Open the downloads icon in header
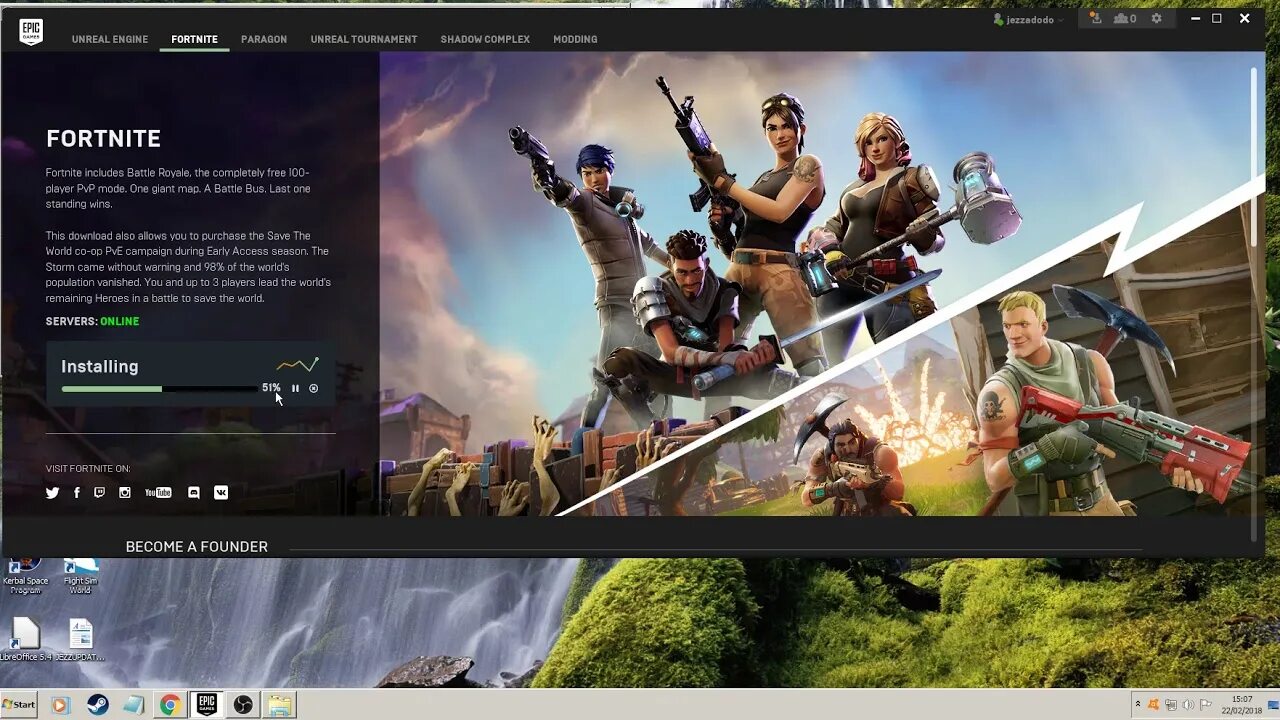1280x720 pixels. [x=1095, y=18]
